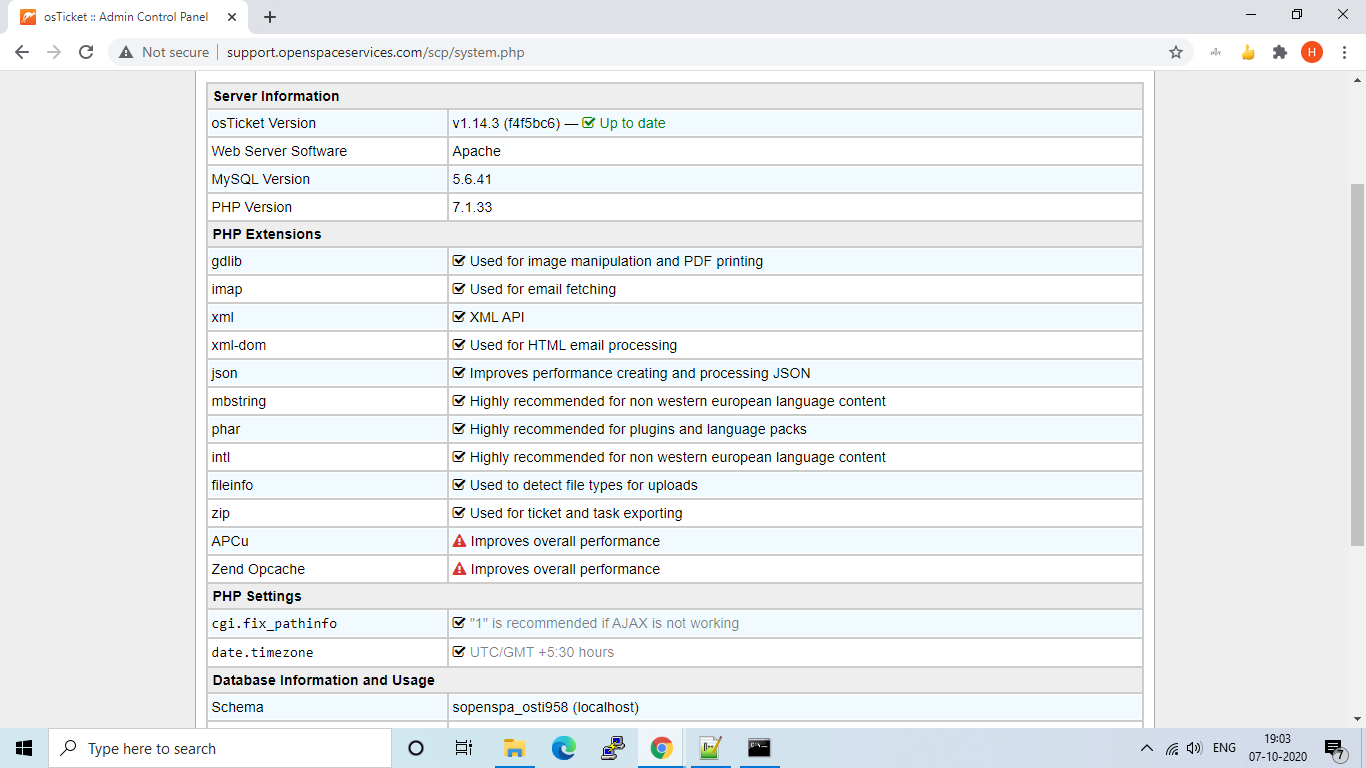Screen dimensions: 1366x768
Task: Click the 'PHP Settings' section header
Action: click(x=257, y=596)
